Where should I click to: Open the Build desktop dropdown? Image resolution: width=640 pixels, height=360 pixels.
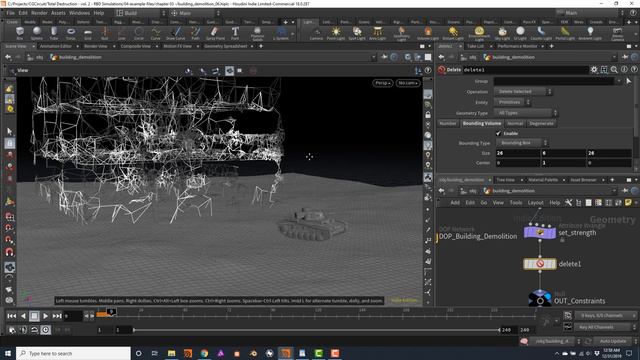point(140,13)
